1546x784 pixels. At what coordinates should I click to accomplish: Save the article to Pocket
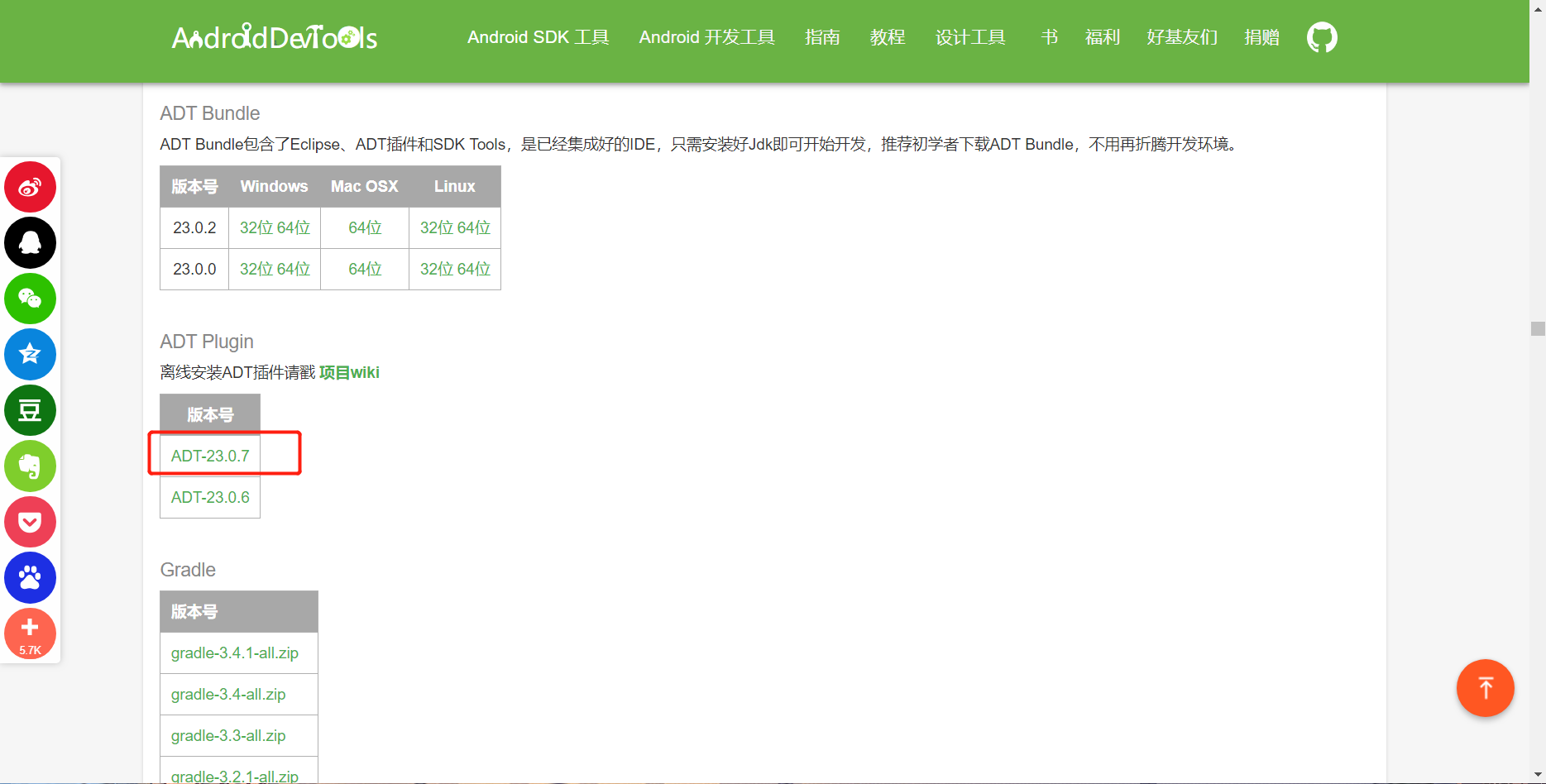30,522
